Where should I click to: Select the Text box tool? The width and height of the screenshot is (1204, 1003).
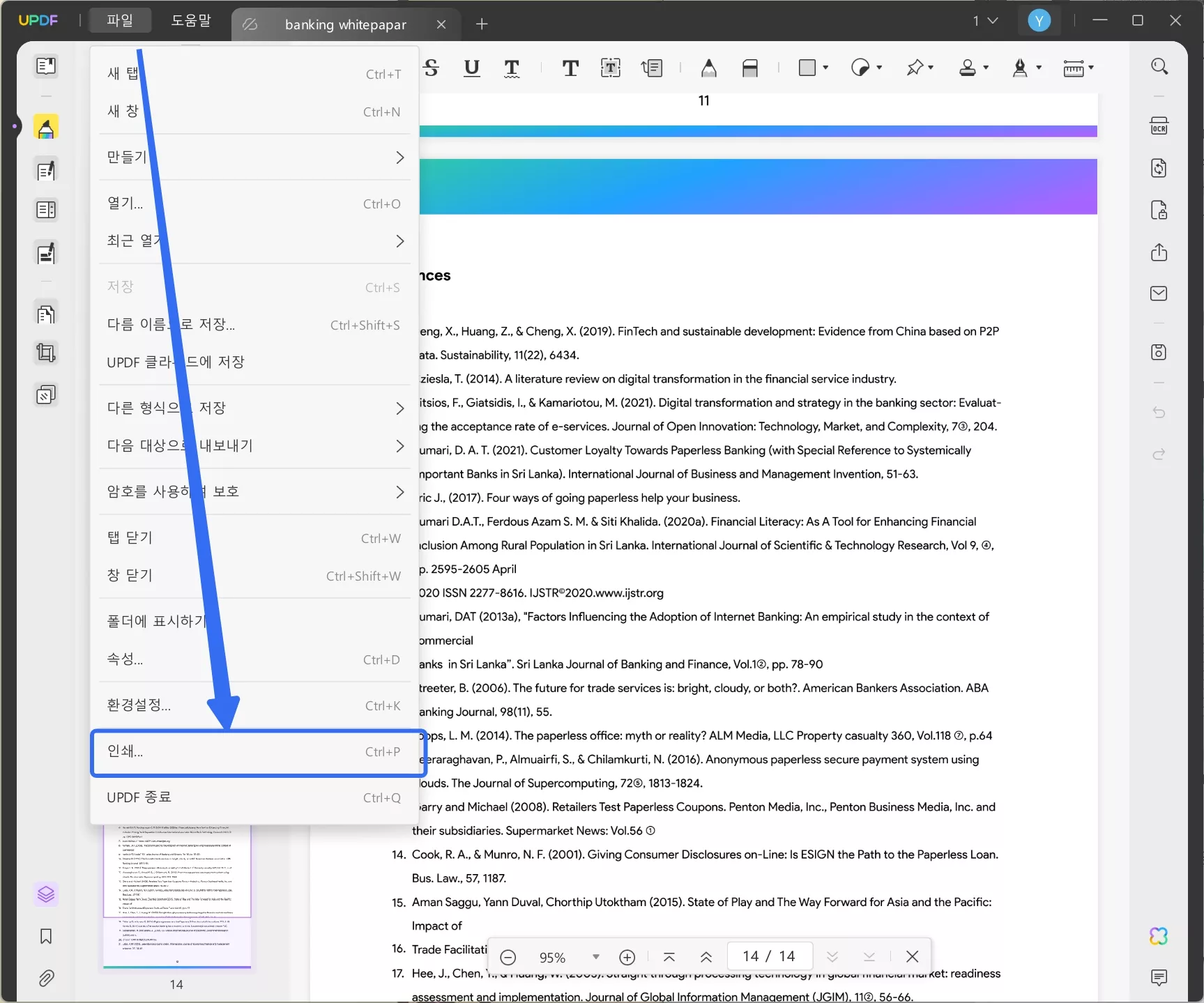tap(611, 68)
